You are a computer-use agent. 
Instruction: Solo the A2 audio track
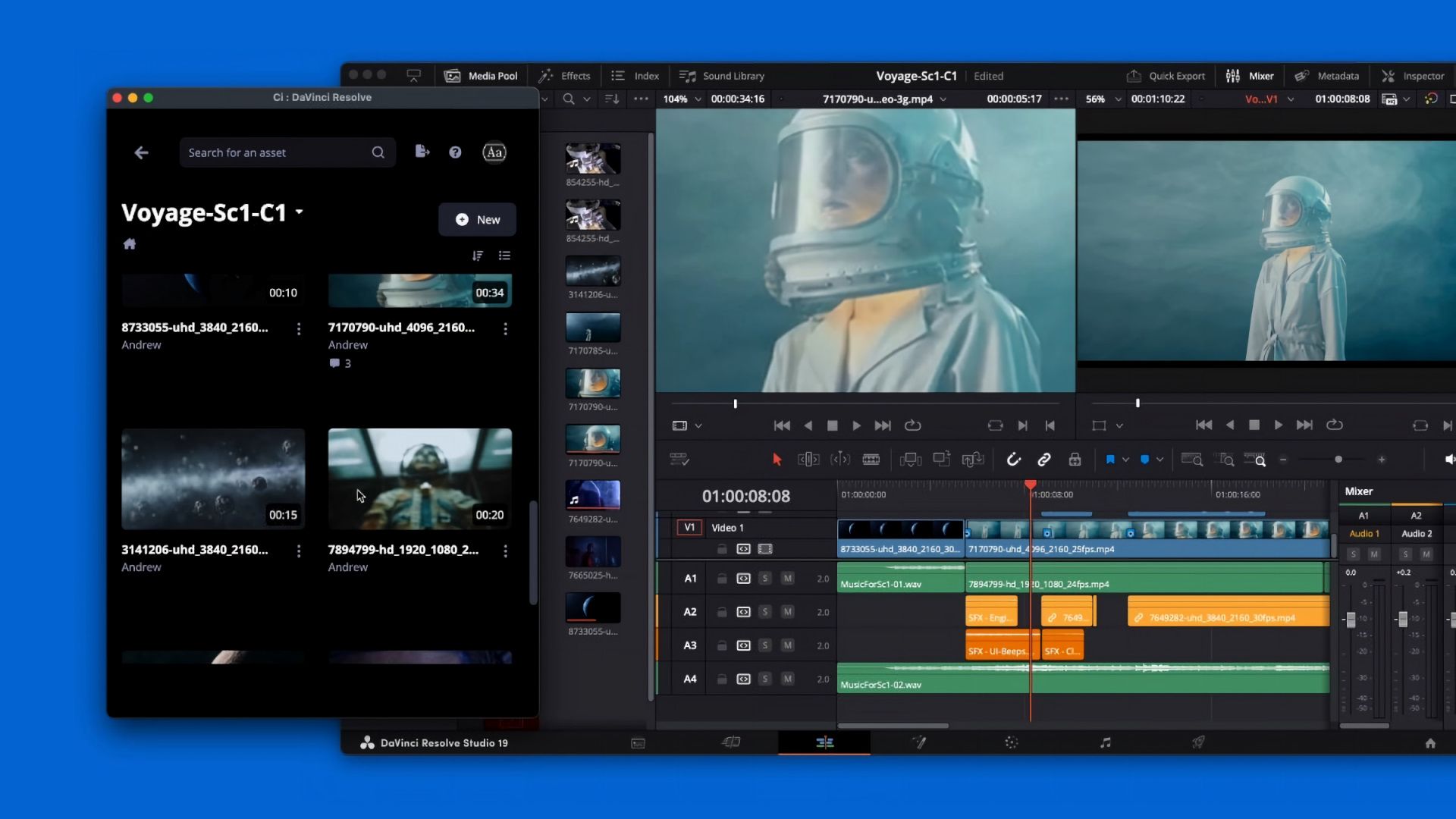pyautogui.click(x=766, y=612)
